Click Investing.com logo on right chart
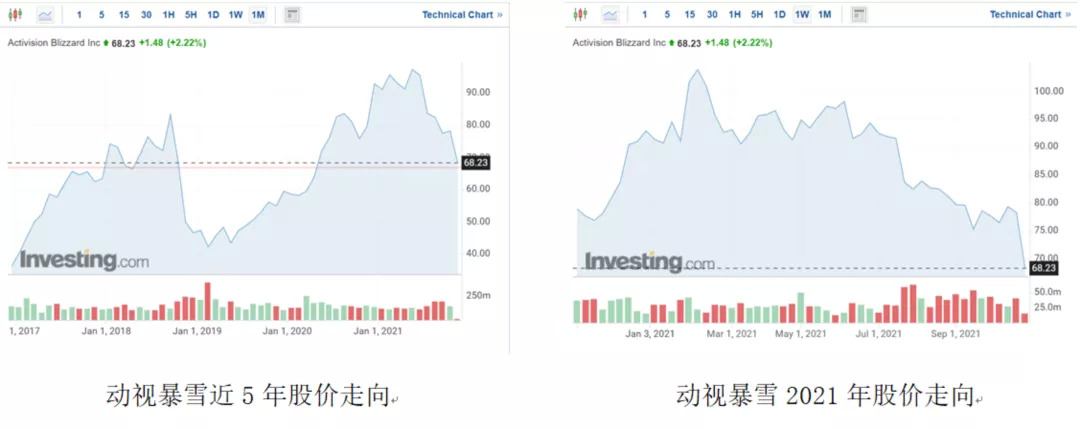 649,262
